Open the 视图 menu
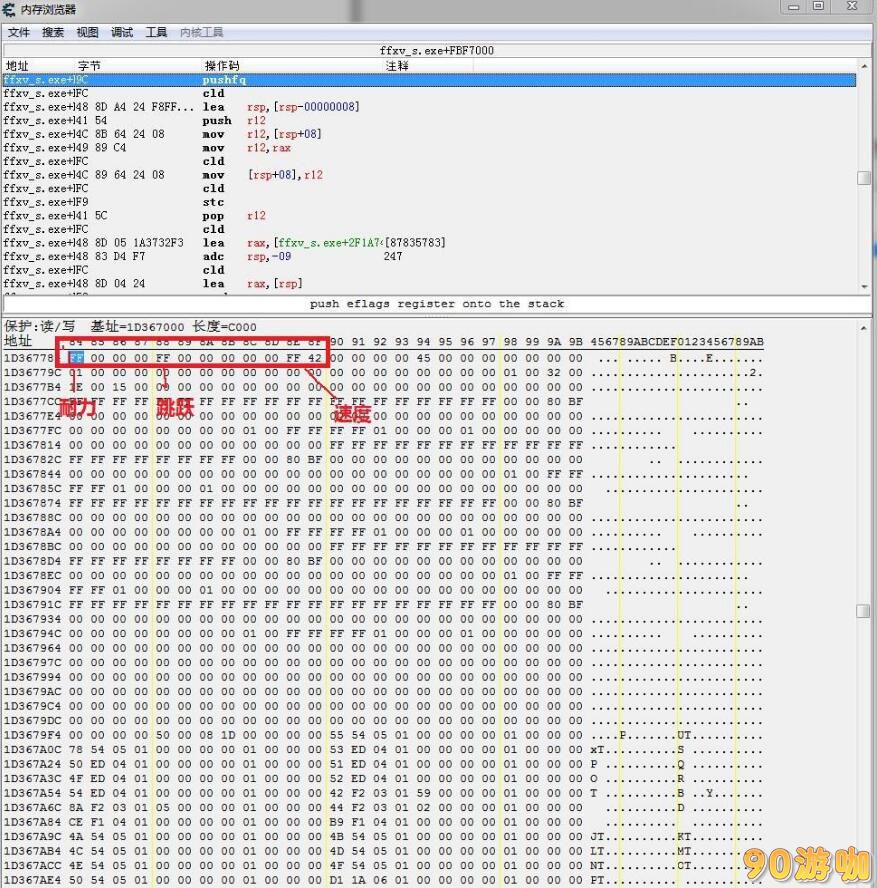The width and height of the screenshot is (877, 888). [x=87, y=32]
